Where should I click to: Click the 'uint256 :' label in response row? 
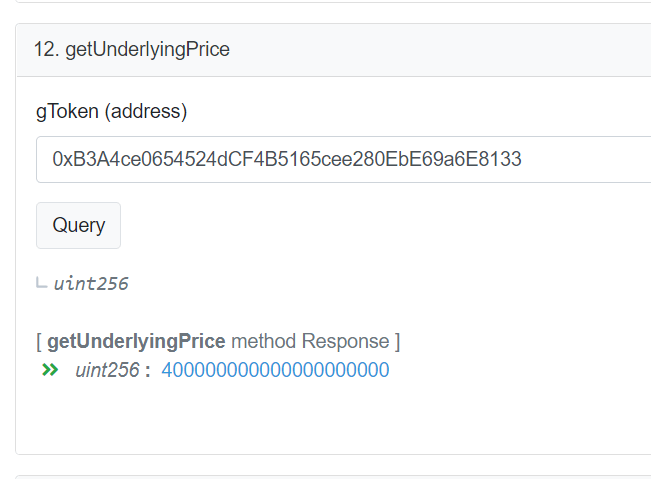113,370
